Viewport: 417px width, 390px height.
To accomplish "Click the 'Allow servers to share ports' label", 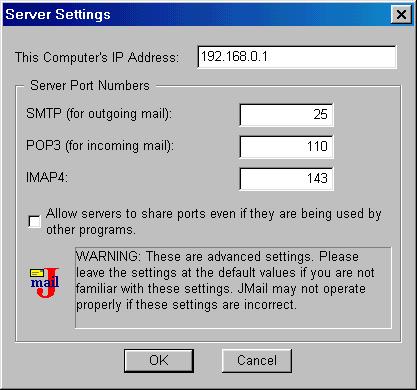I will tap(213, 222).
